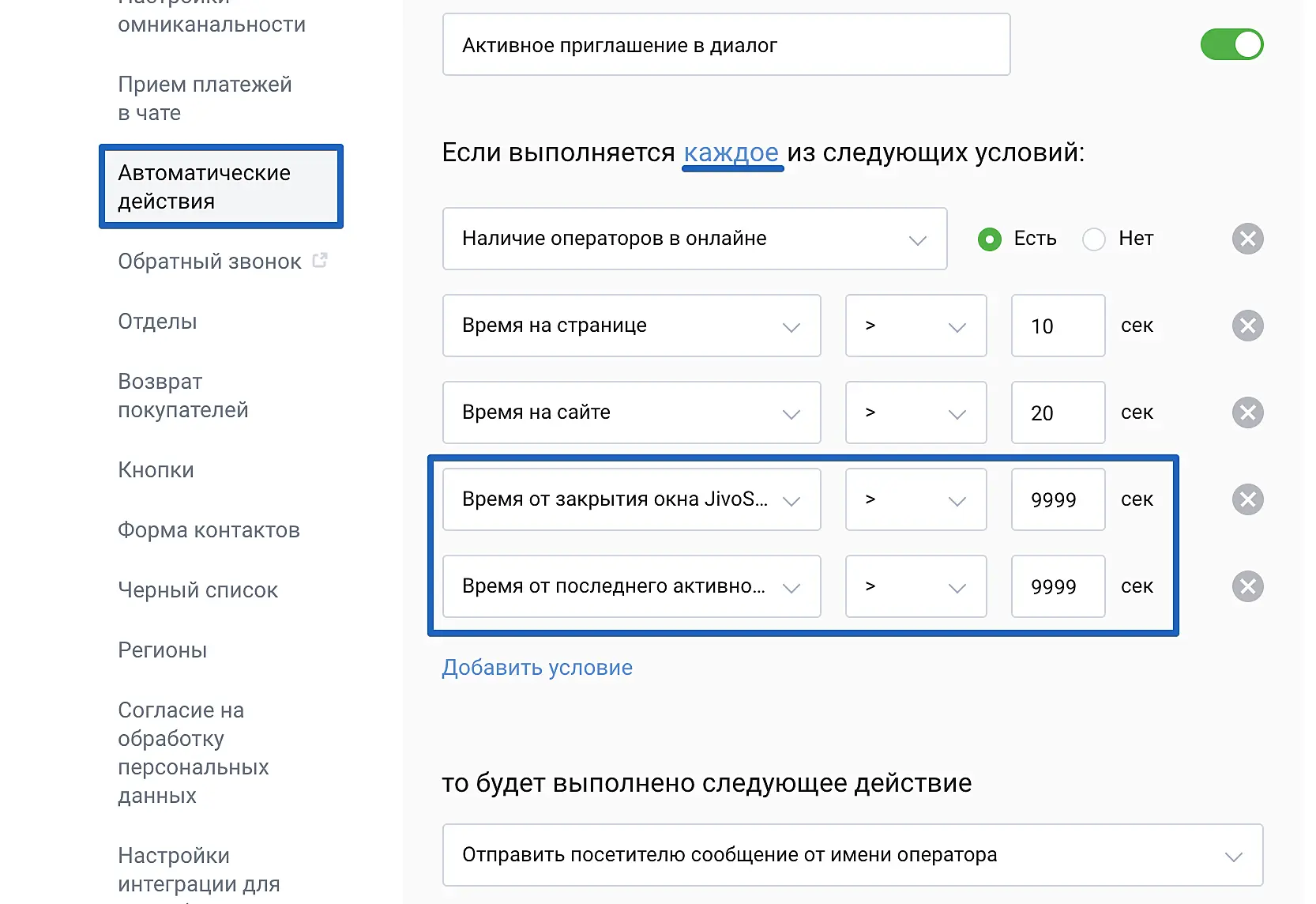Edit the 10 seconds page time field
The height and width of the screenshot is (904, 1316).
pyautogui.click(x=1058, y=326)
